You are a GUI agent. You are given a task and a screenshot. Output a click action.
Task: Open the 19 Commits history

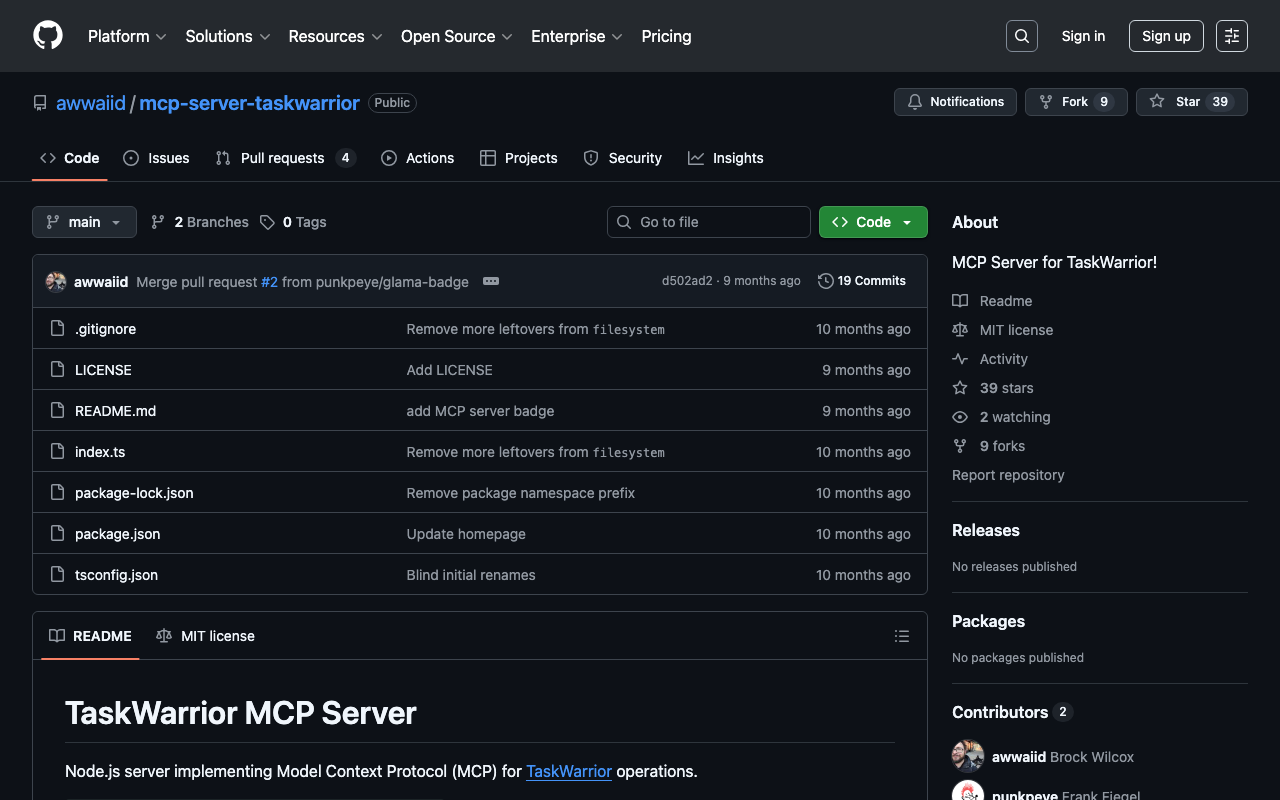click(861, 281)
